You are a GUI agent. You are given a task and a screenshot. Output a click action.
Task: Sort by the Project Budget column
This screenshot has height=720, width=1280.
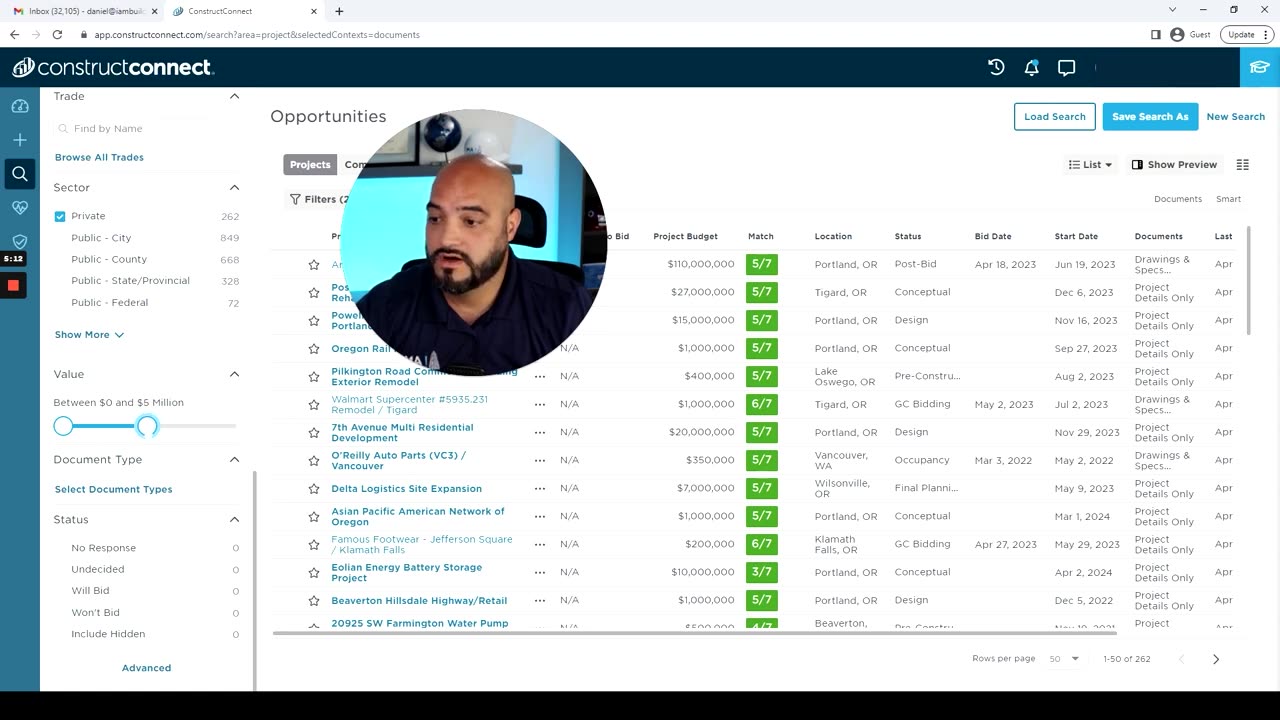tap(685, 236)
